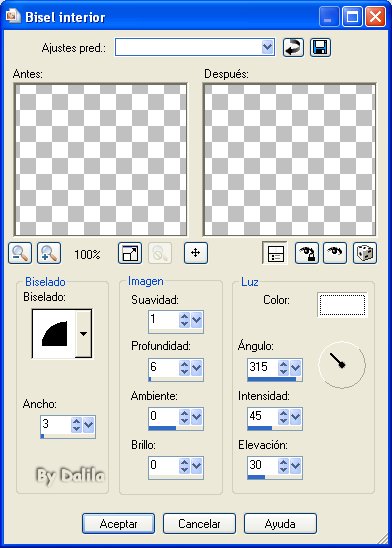Click the Aceptar button
This screenshot has width=392, height=548.
pos(118,523)
